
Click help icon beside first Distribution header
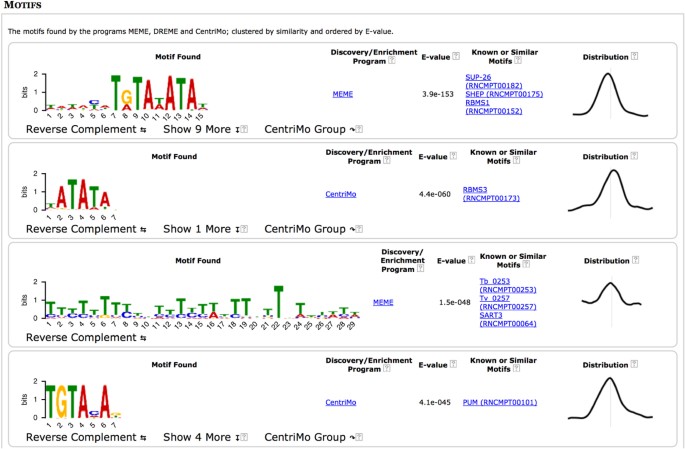(634, 56)
